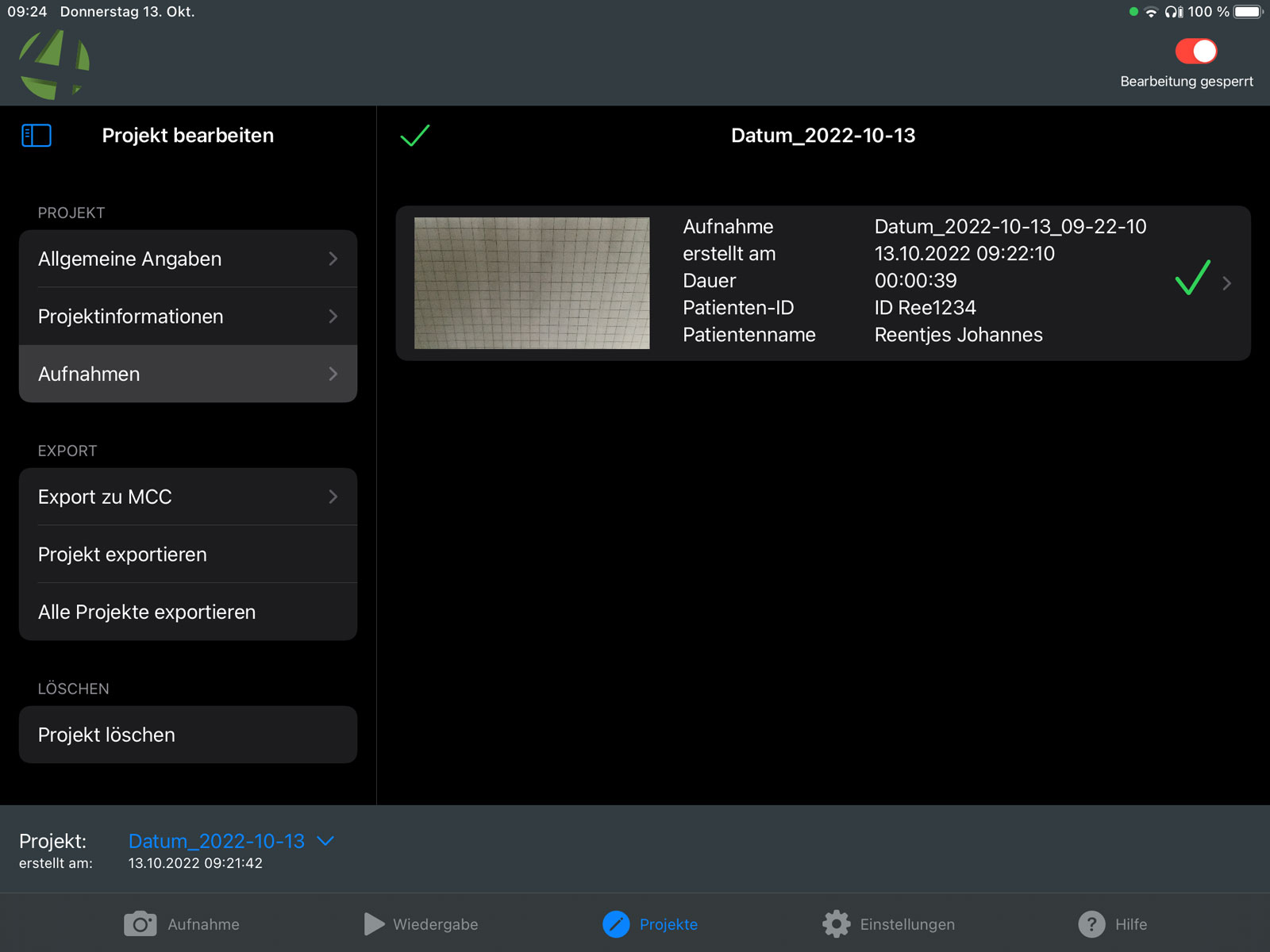Toggle the sidebar panel icon
The image size is (1270, 952).
[37, 136]
